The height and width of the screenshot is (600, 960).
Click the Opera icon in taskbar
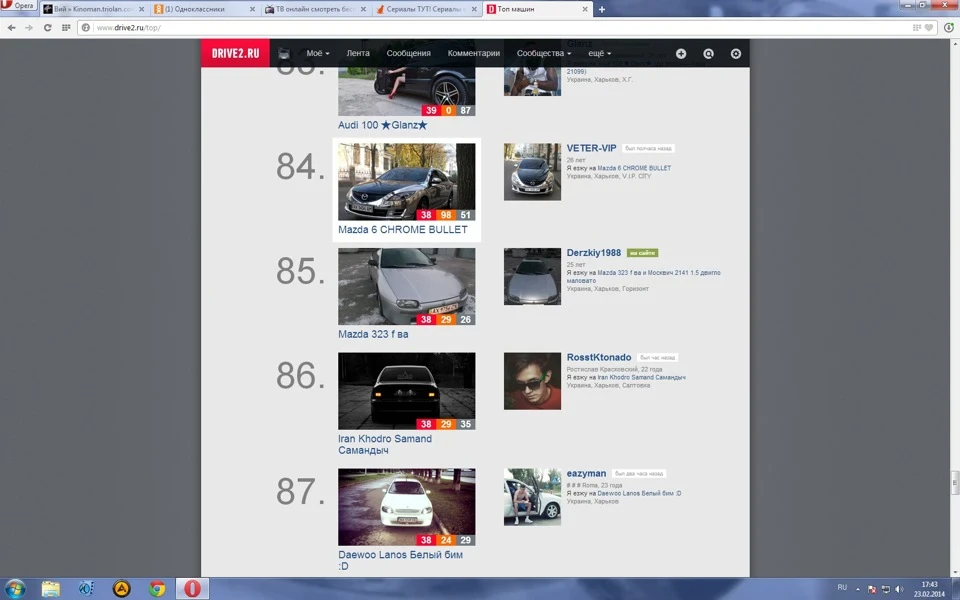(x=192, y=588)
